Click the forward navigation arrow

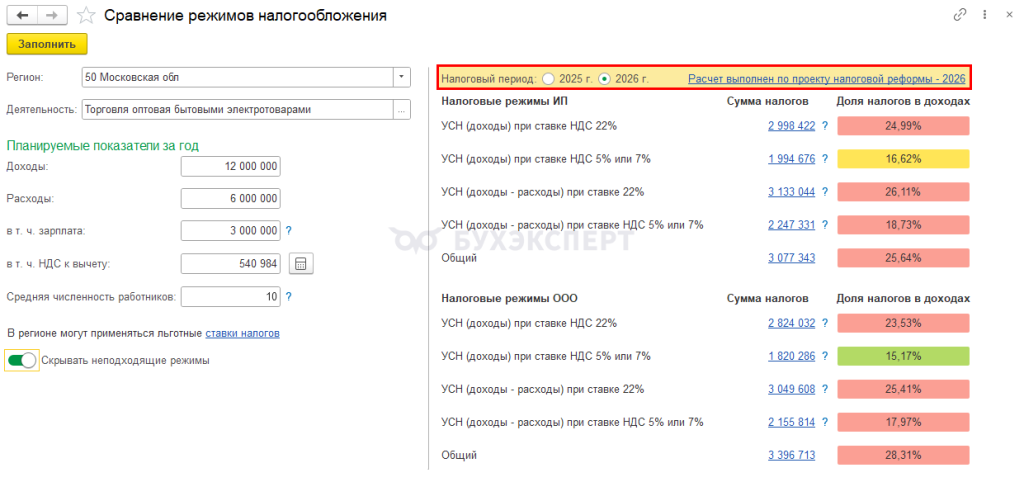52,16
